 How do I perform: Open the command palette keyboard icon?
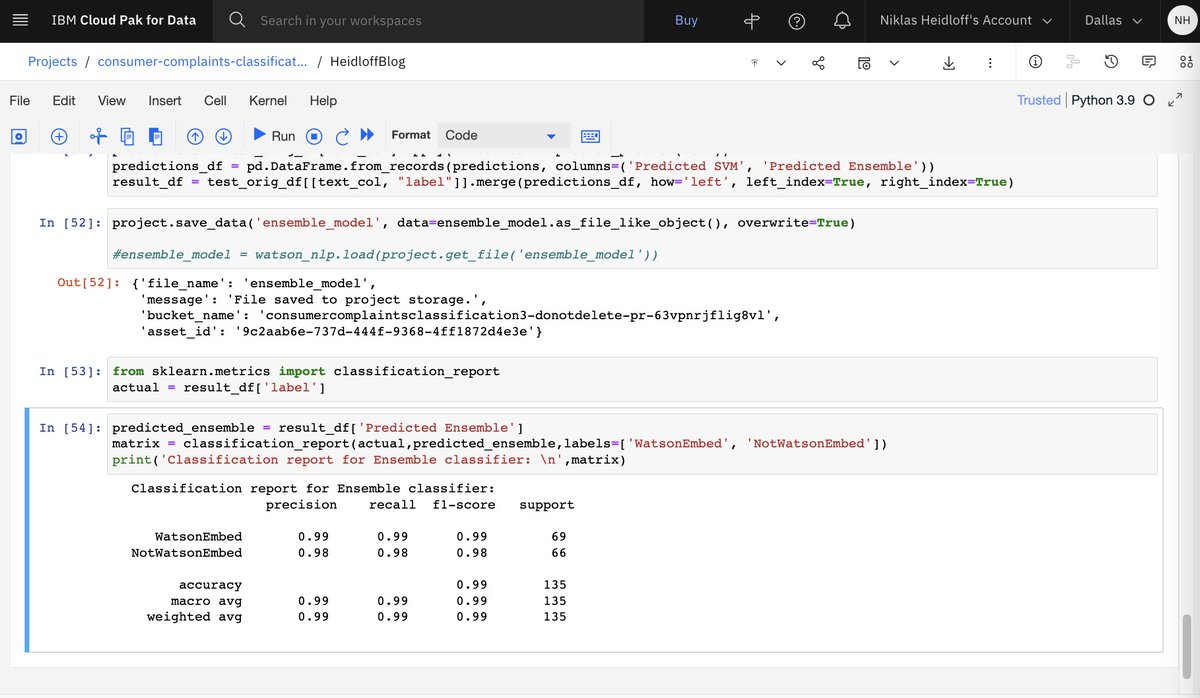click(590, 135)
